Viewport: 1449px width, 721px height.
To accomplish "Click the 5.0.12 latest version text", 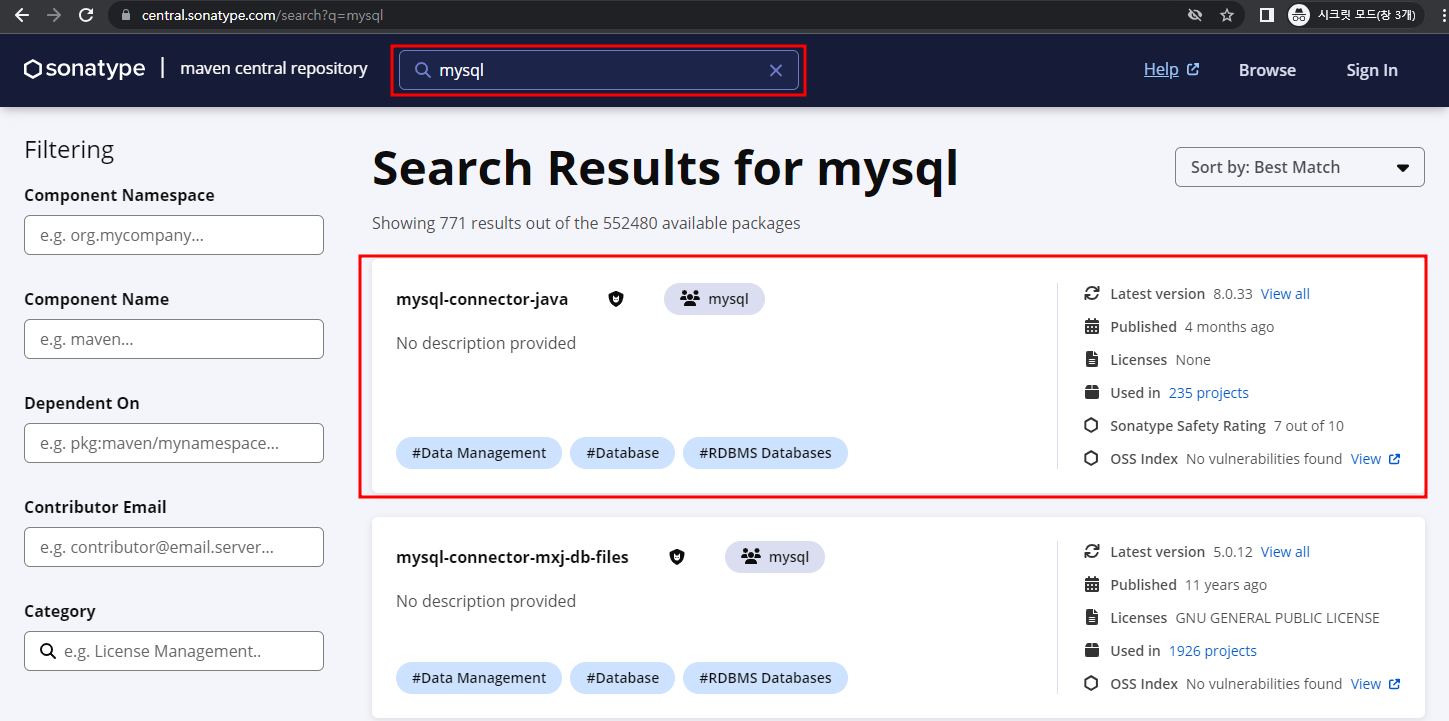I will (x=1232, y=551).
